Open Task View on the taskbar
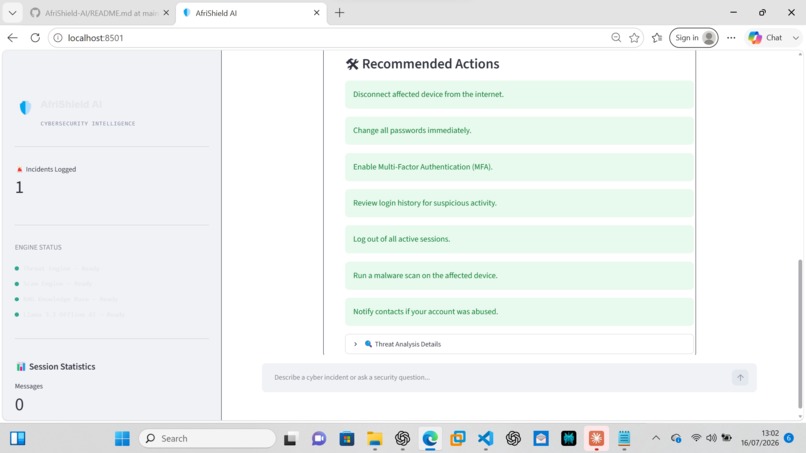The height and width of the screenshot is (453, 806). coord(290,439)
